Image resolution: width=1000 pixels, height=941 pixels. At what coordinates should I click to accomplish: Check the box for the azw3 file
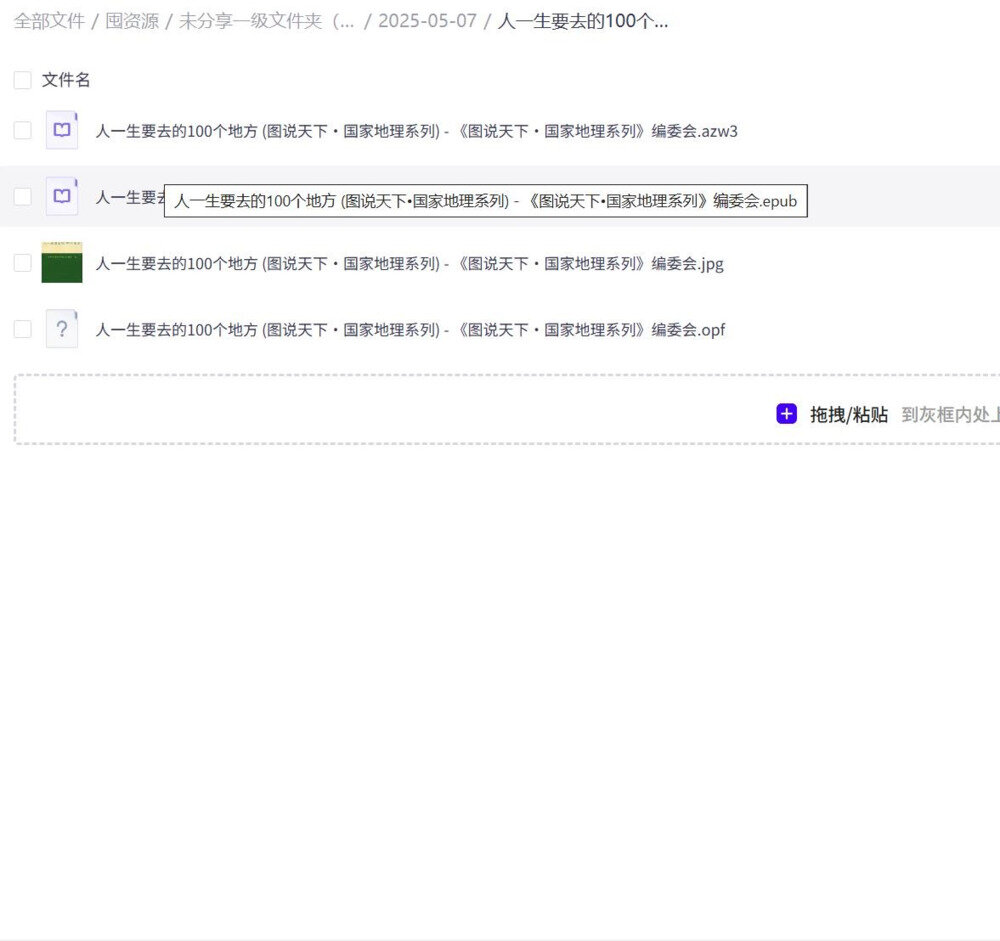[22, 131]
